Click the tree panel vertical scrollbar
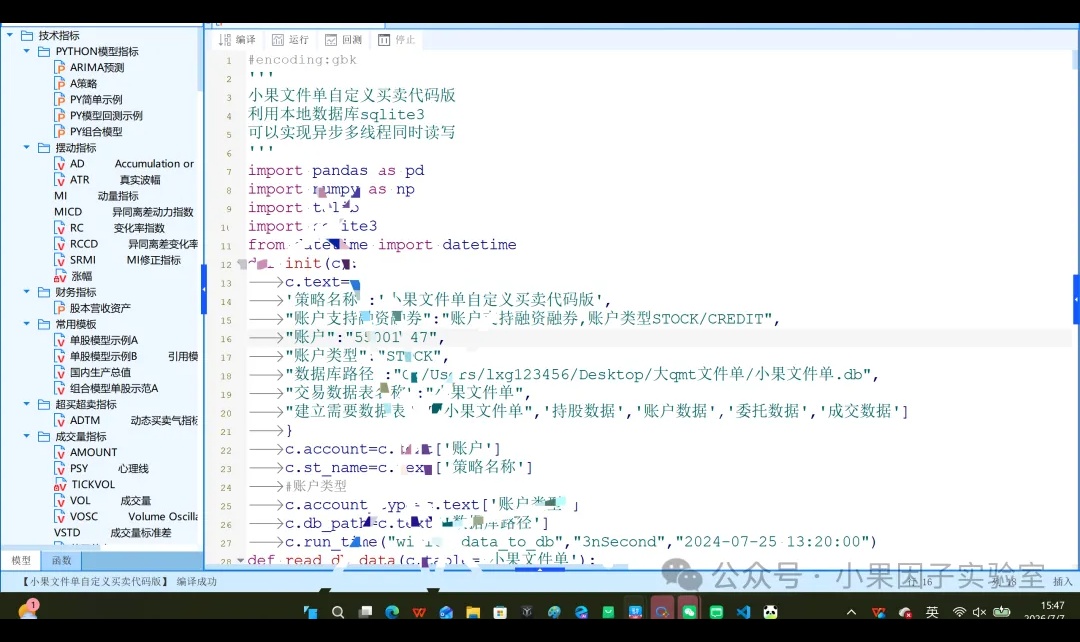This screenshot has height=642, width=1080. point(200,59)
